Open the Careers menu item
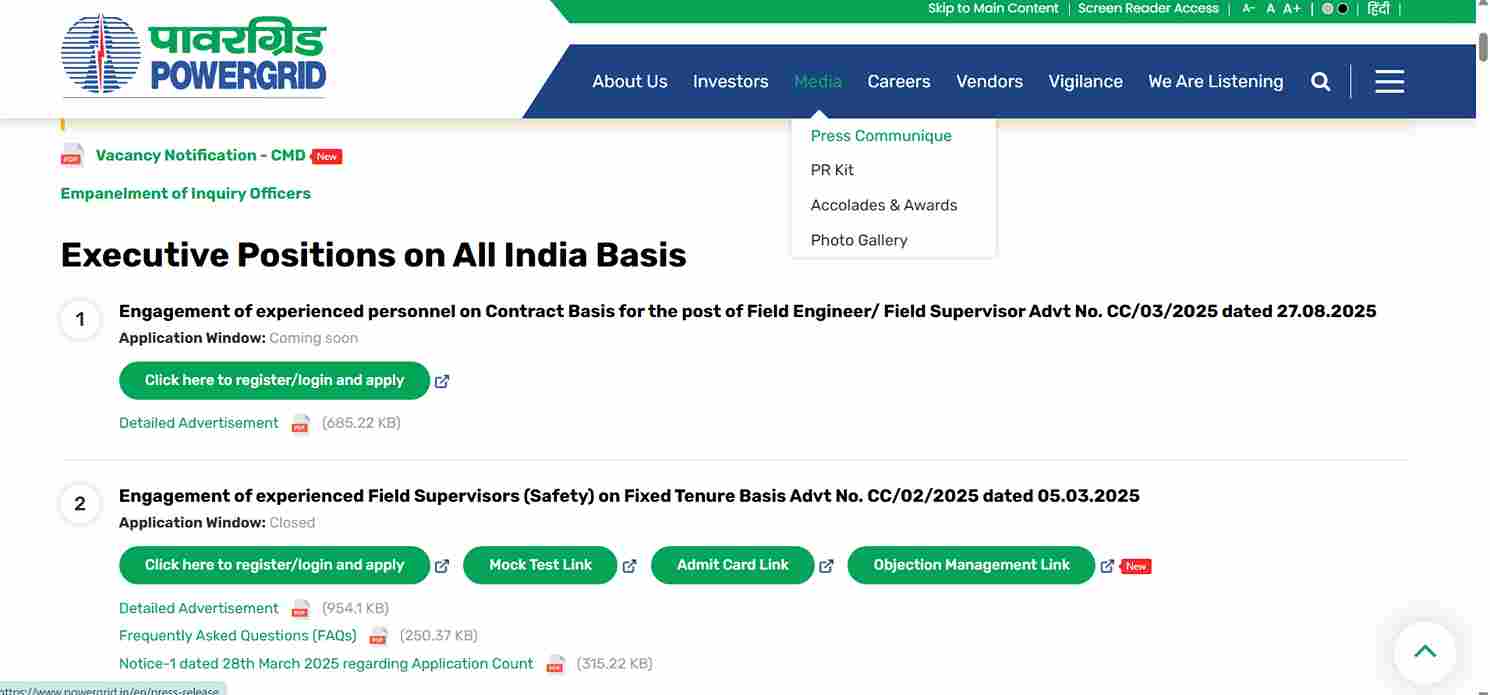The height and width of the screenshot is (695, 1490). pyautogui.click(x=898, y=81)
